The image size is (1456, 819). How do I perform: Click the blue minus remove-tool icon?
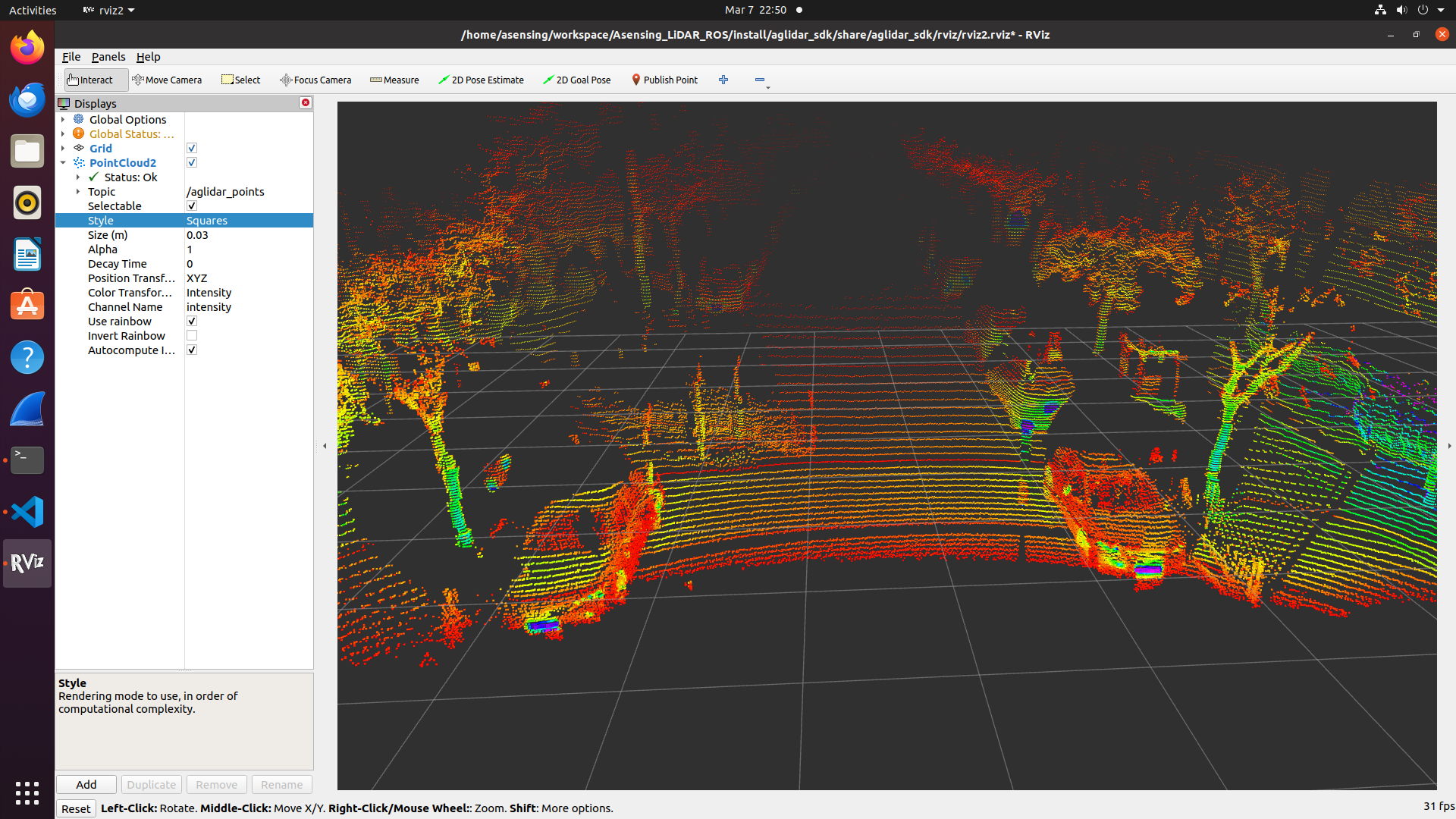click(760, 80)
